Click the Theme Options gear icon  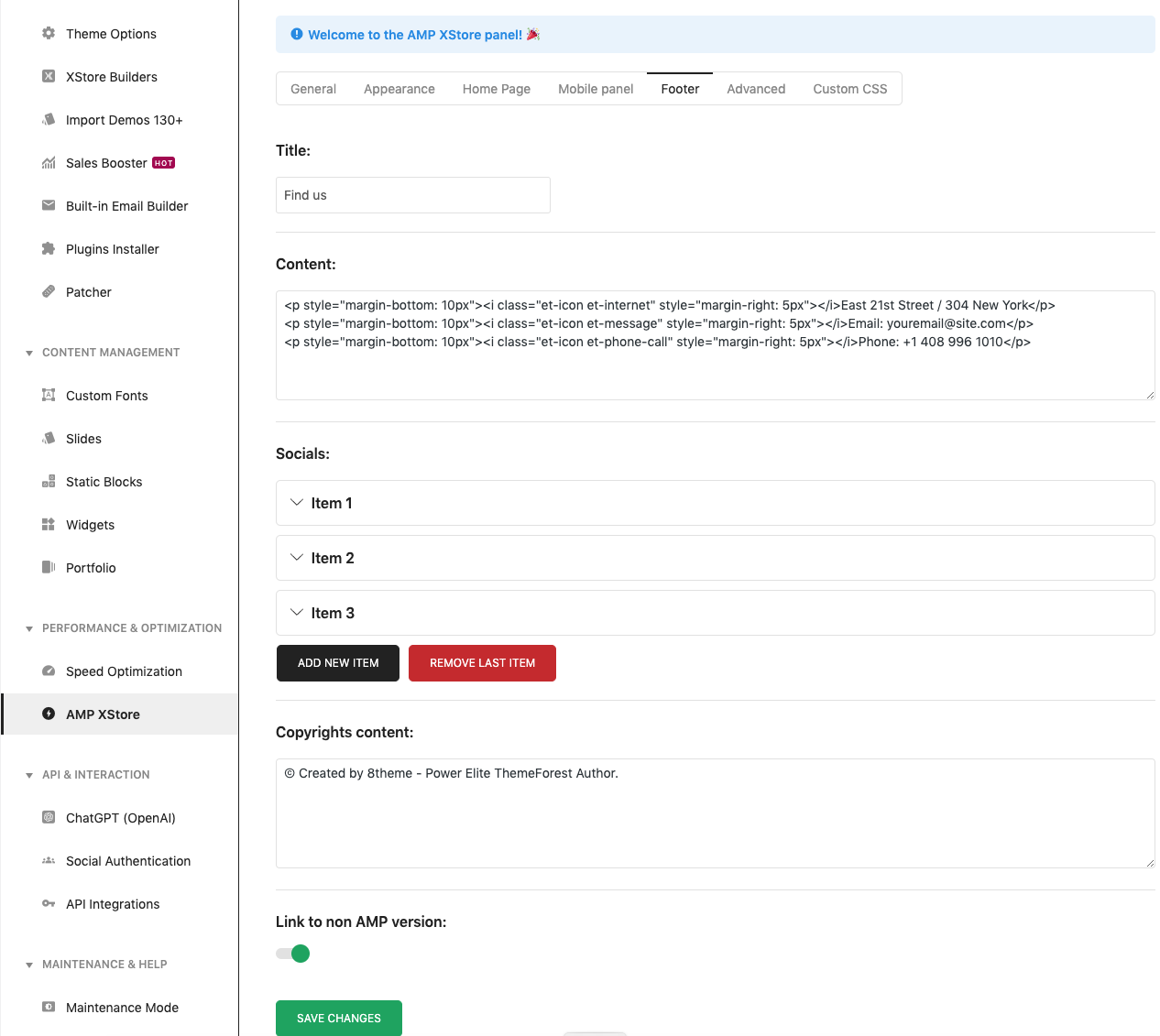click(49, 34)
